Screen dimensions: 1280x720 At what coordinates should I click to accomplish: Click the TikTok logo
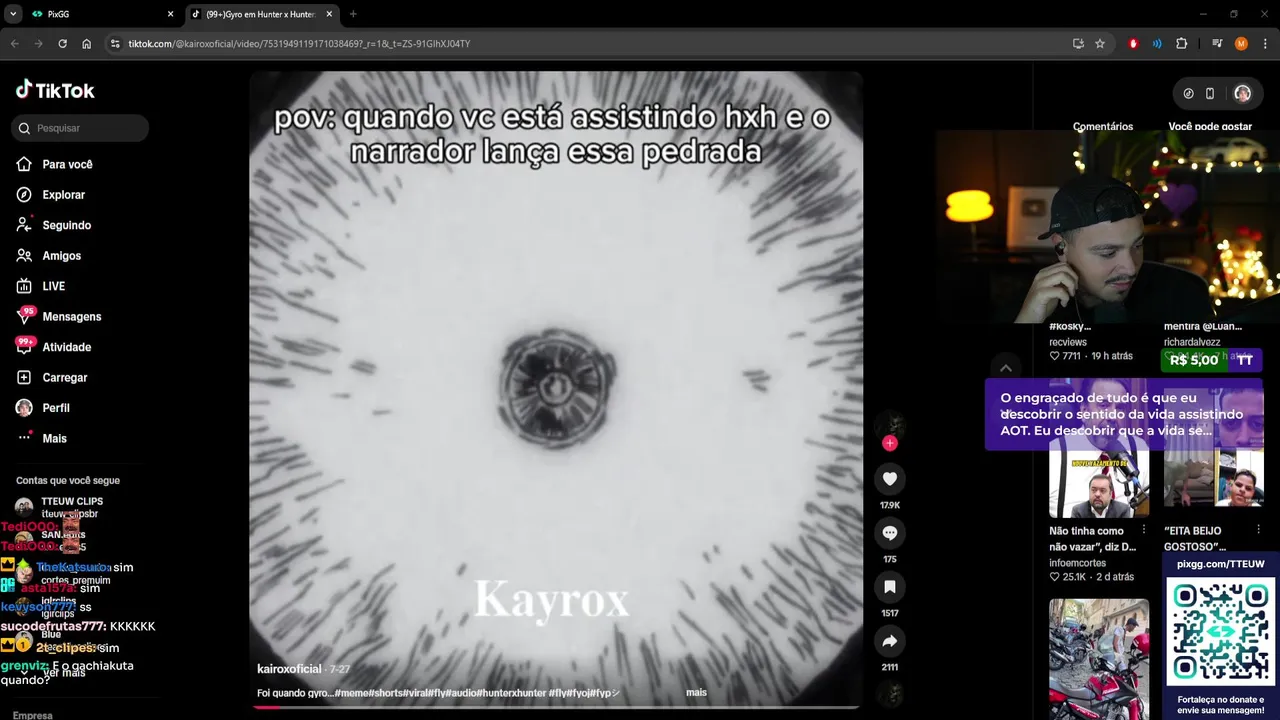(x=55, y=90)
